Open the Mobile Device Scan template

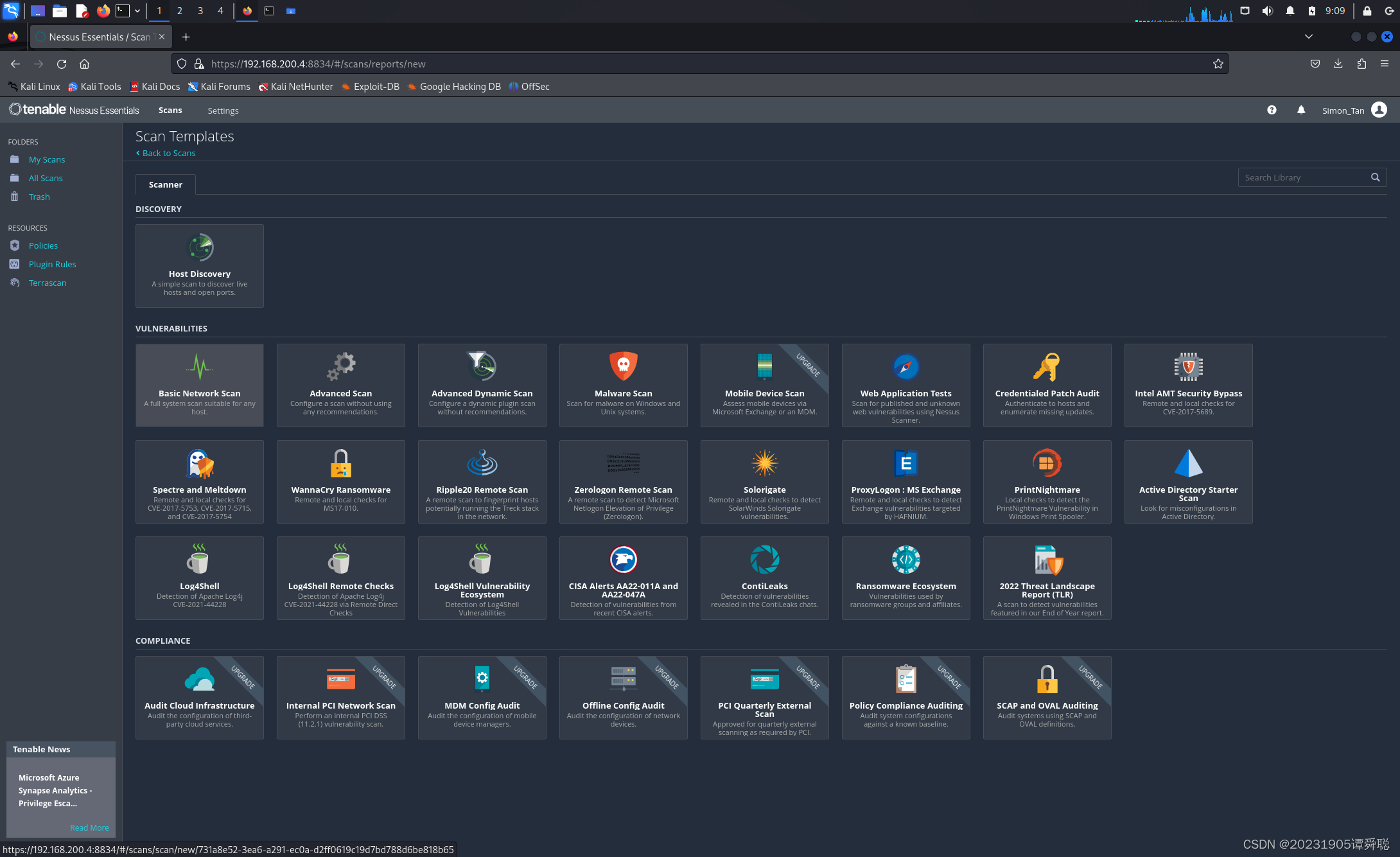pos(764,385)
